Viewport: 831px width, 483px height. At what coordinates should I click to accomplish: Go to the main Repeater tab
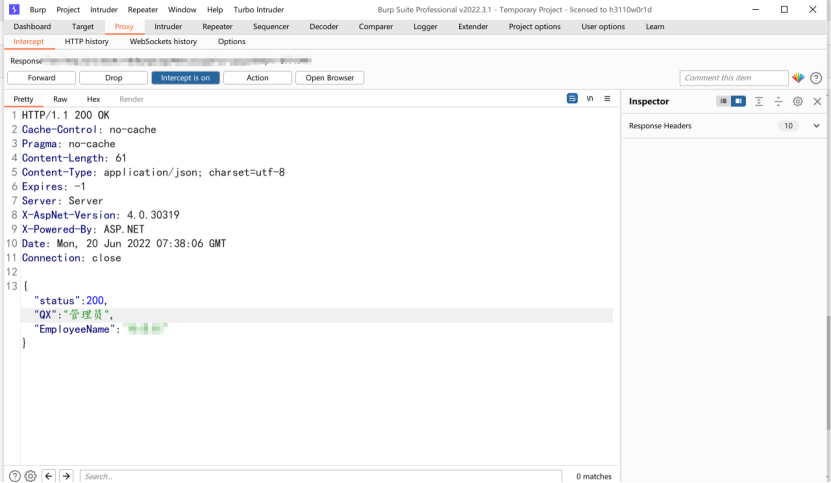coord(217,27)
